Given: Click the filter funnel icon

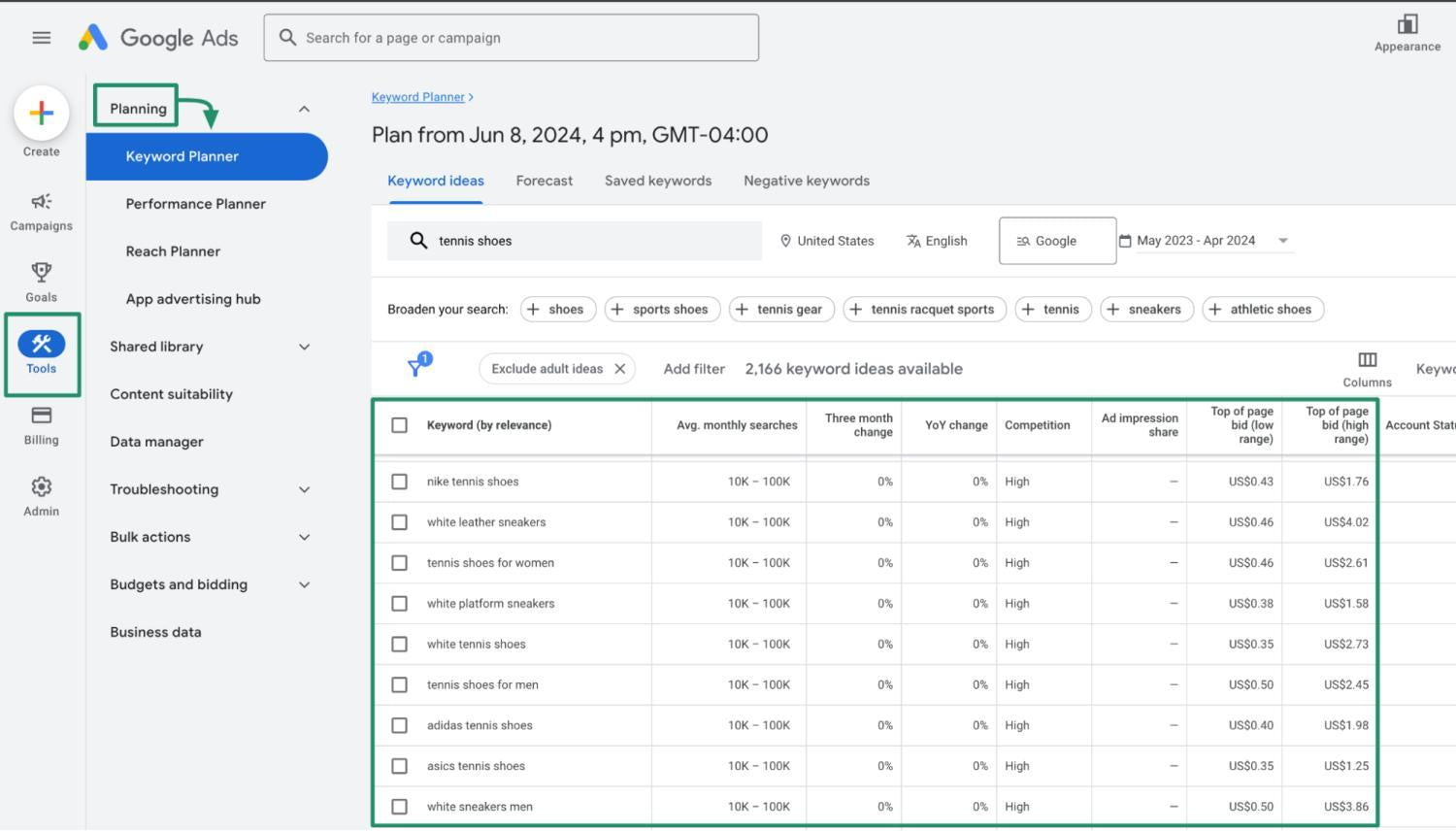Looking at the screenshot, I should point(417,366).
